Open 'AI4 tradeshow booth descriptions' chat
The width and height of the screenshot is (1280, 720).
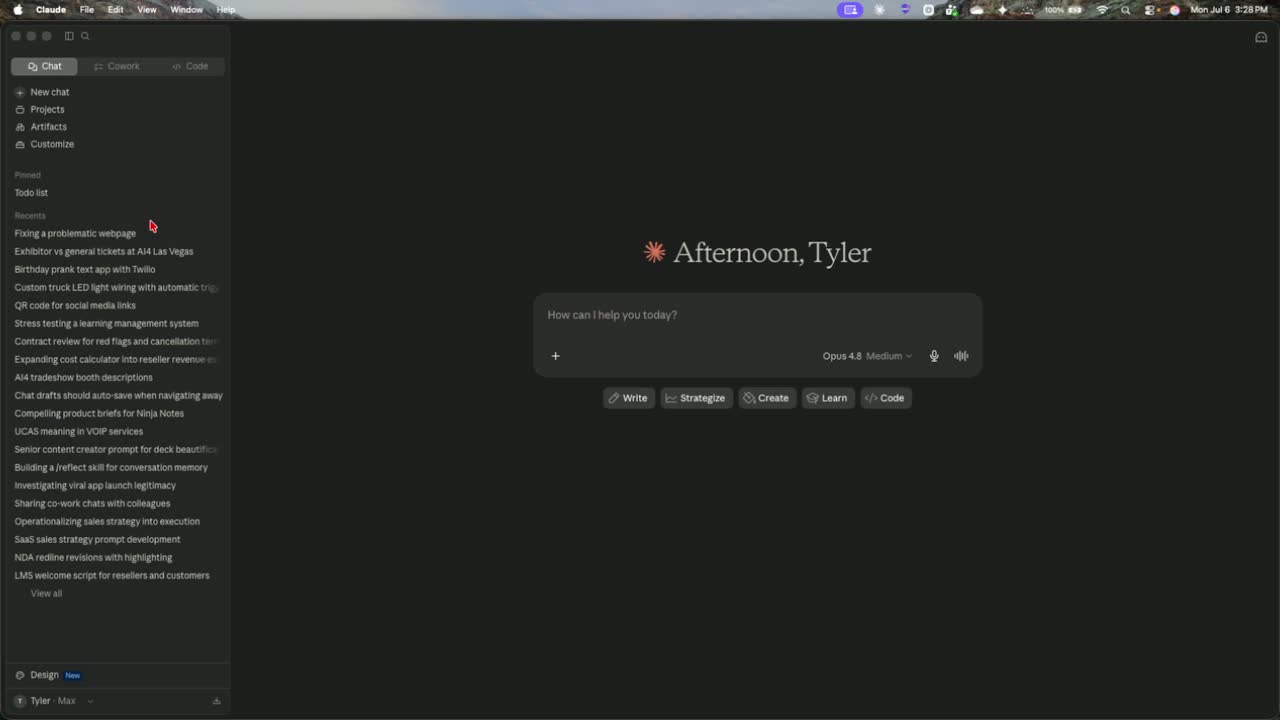[x=83, y=378]
